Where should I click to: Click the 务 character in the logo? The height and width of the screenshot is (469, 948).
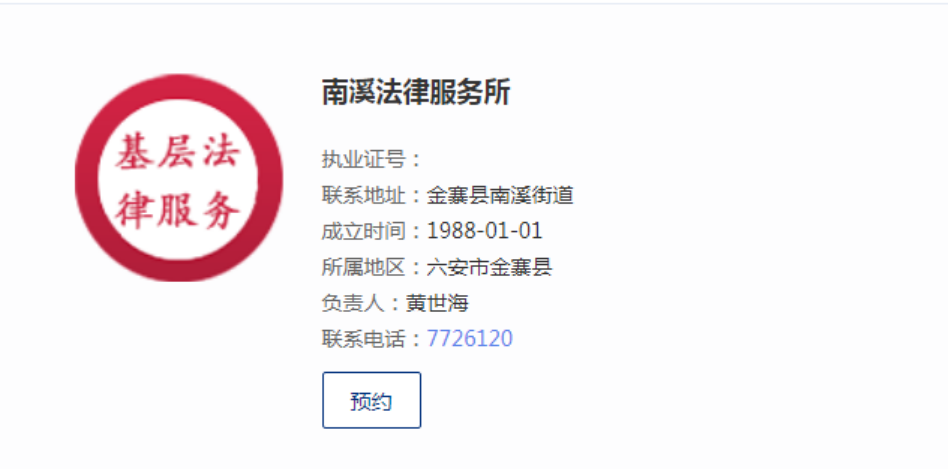[221, 209]
